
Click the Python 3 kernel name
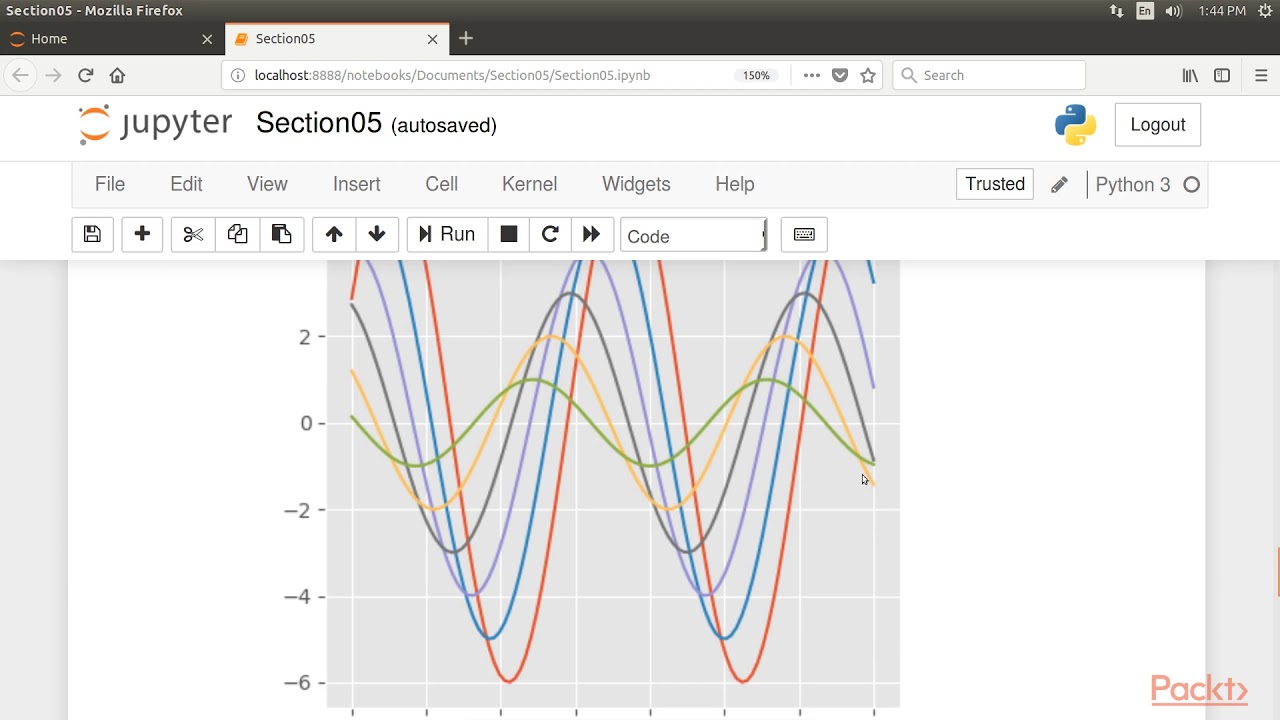(1132, 185)
